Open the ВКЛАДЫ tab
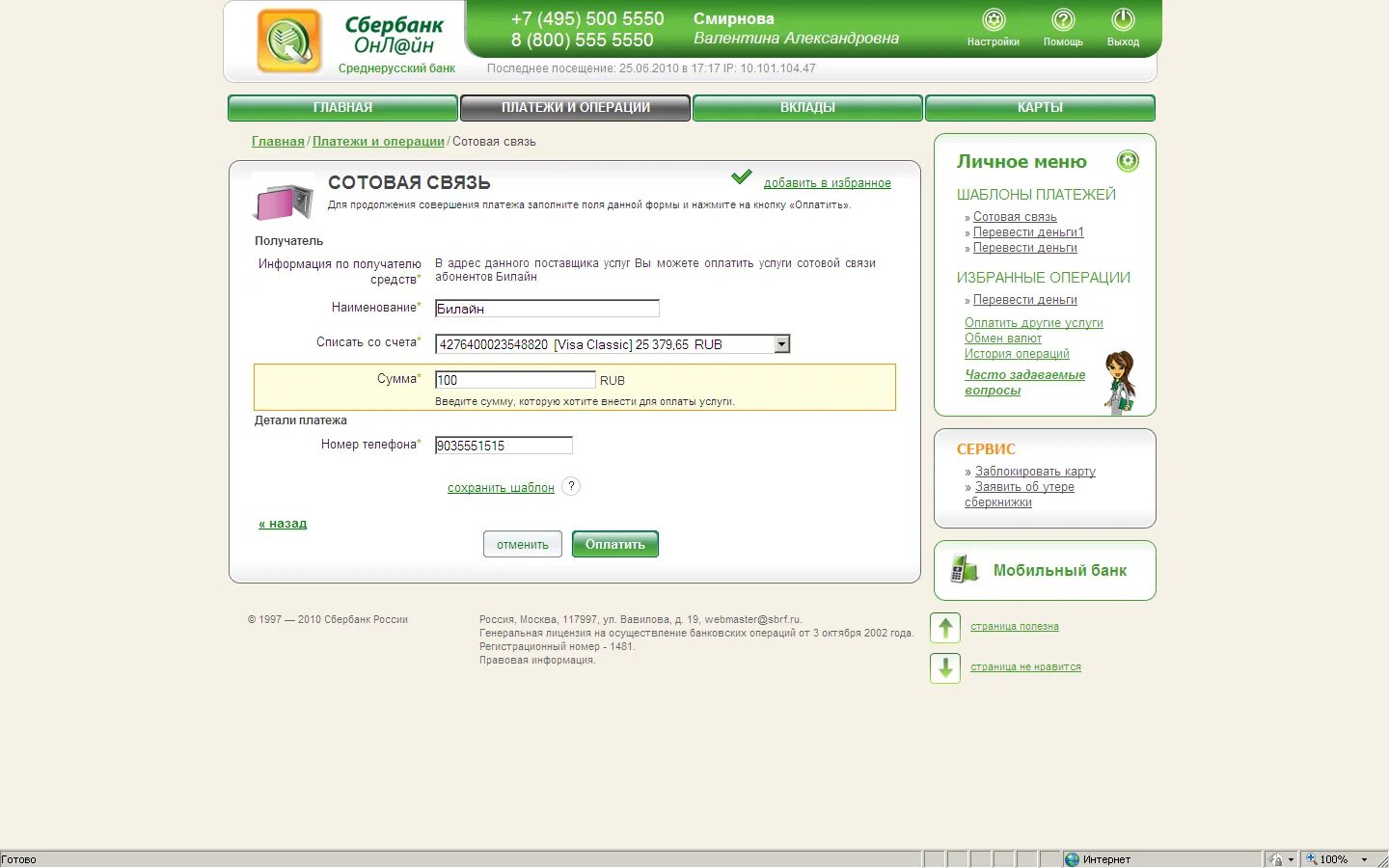Viewport: 1389px width, 868px height. coord(807,108)
